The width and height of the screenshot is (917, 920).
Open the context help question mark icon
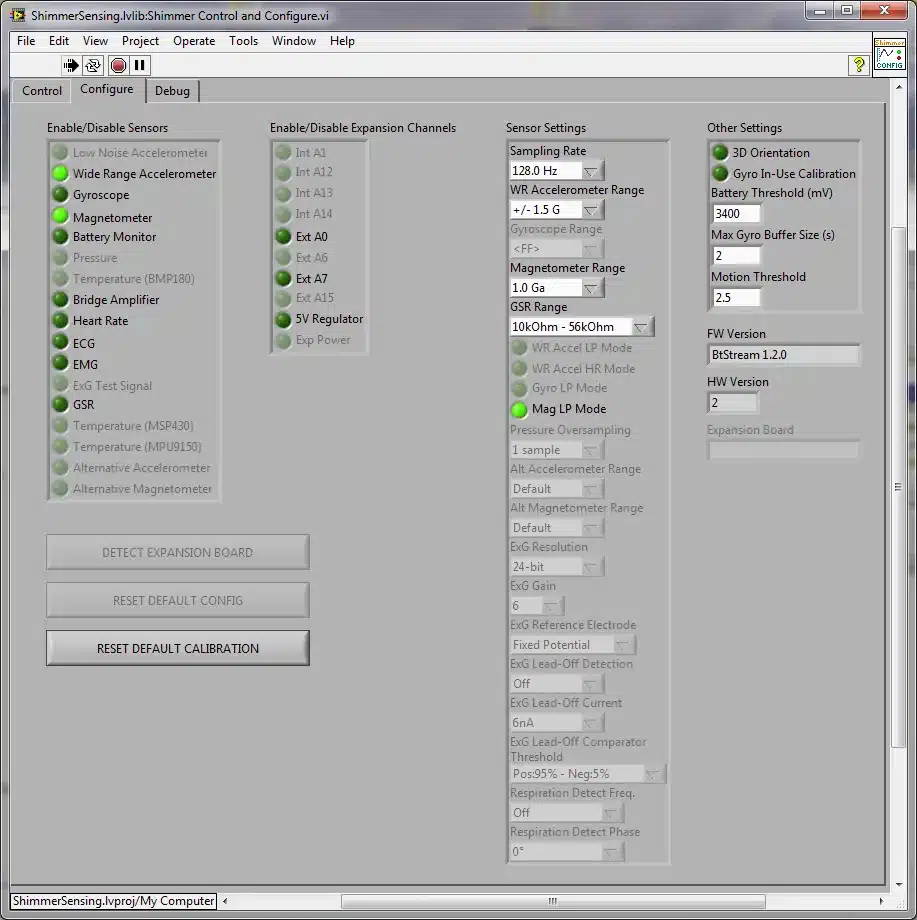[x=858, y=65]
